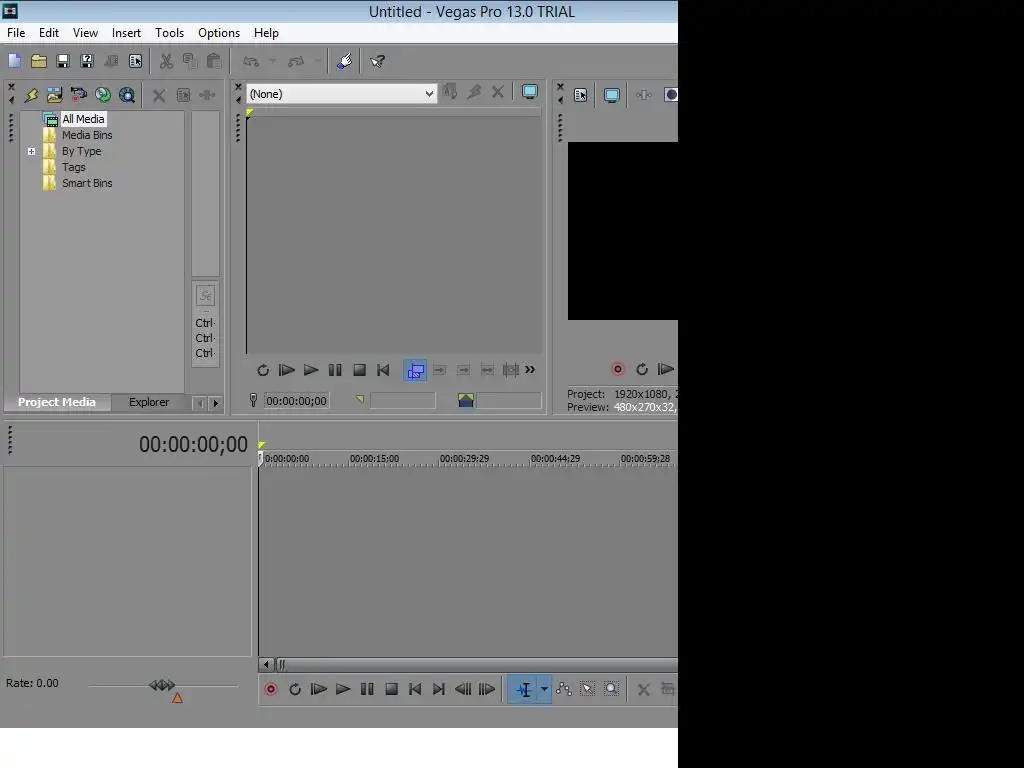
Task: Click timeline ruler at 00:00:15:00
Action: [x=374, y=458]
